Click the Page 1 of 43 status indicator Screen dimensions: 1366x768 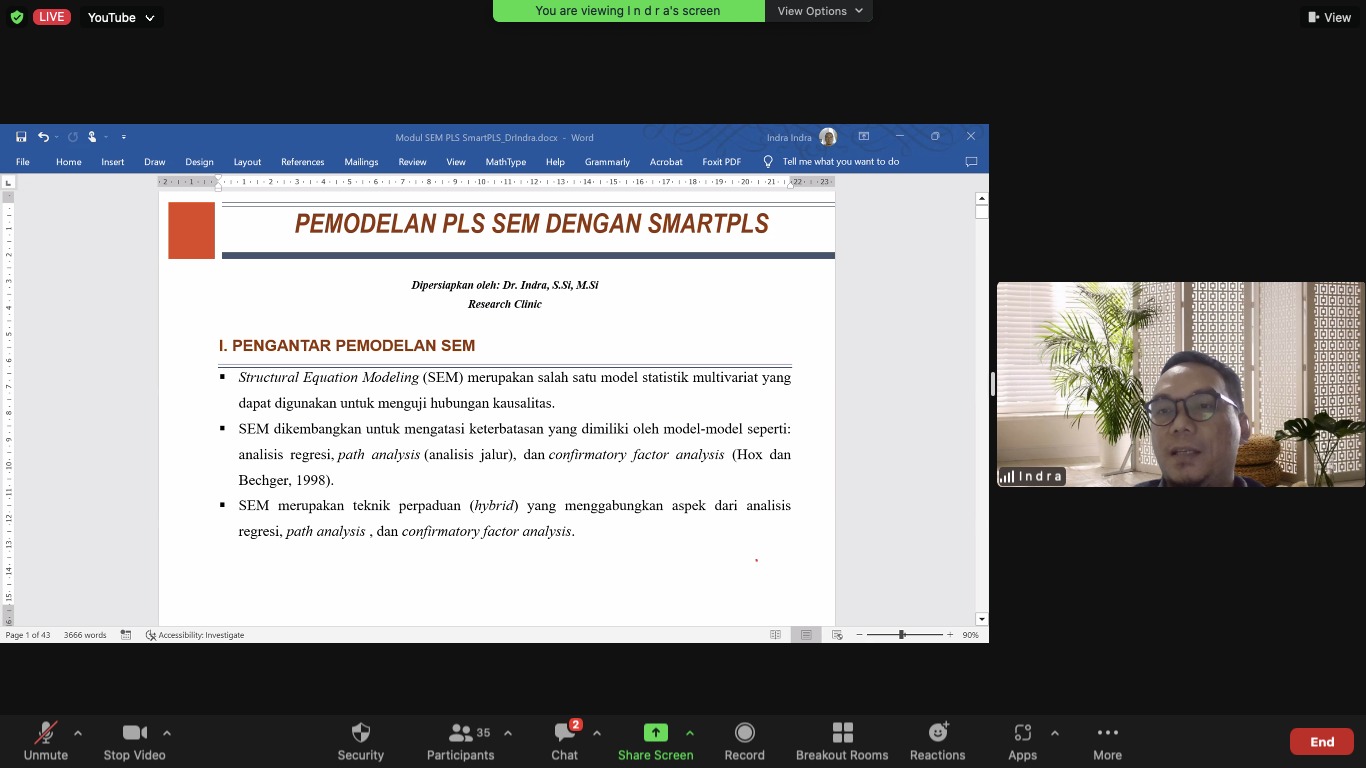coord(28,635)
